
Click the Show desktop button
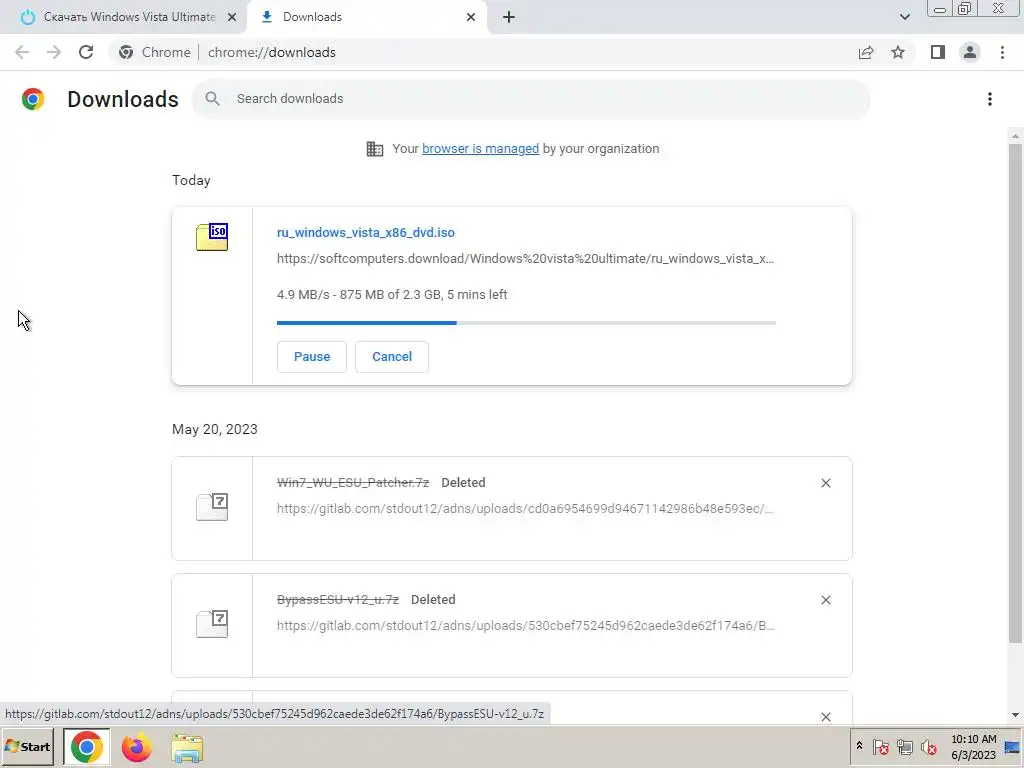(1013, 747)
